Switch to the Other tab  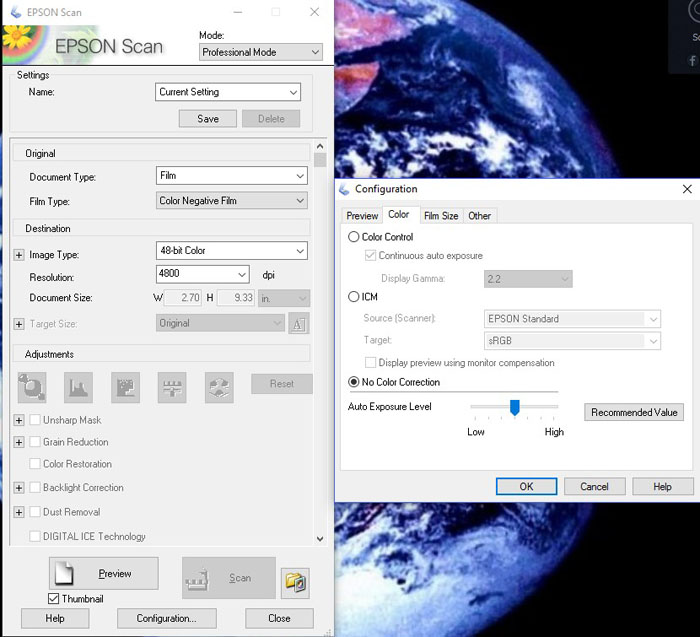[x=479, y=216]
